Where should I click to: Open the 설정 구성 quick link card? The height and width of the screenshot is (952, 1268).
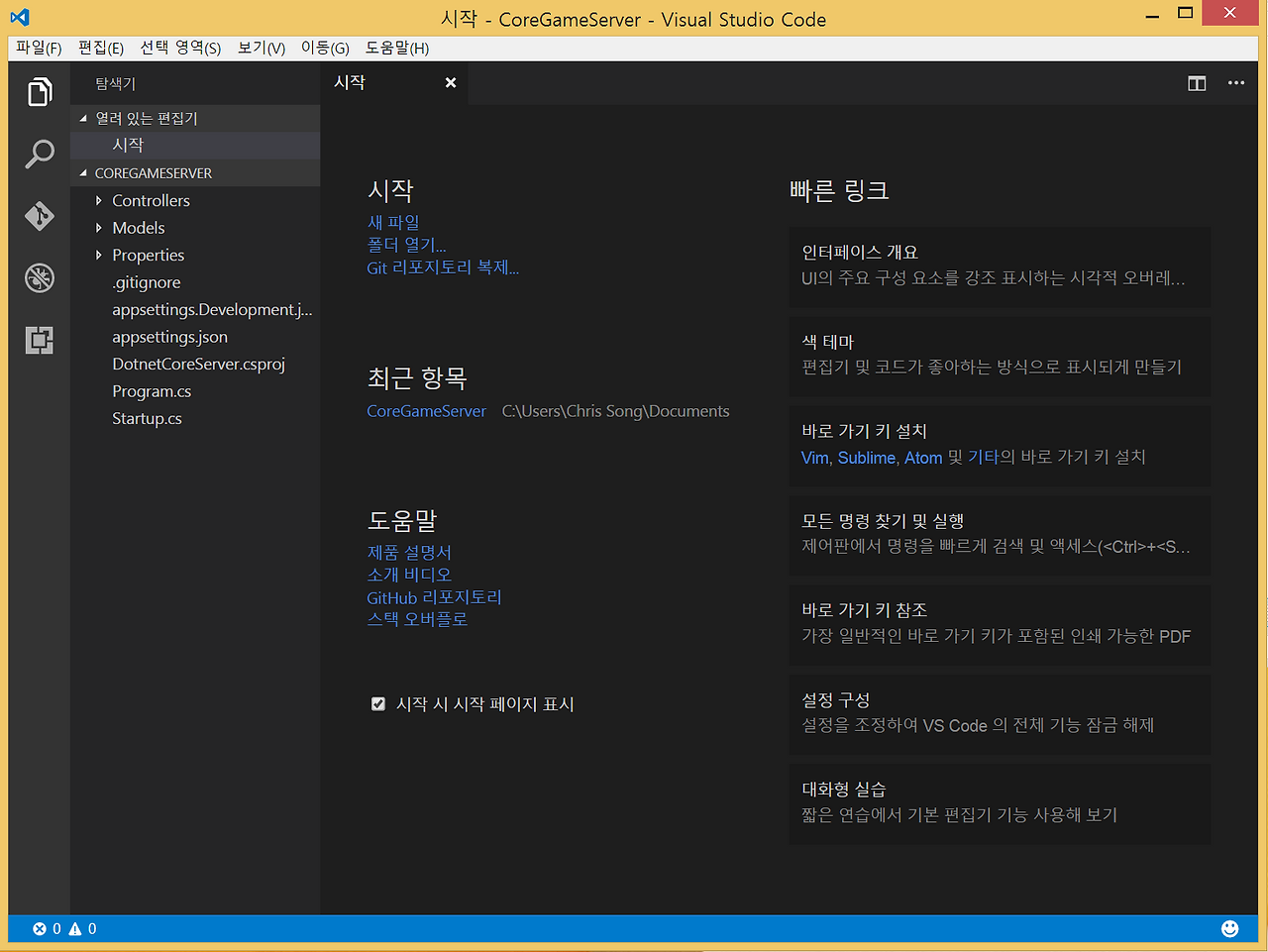pyautogui.click(x=1000, y=714)
